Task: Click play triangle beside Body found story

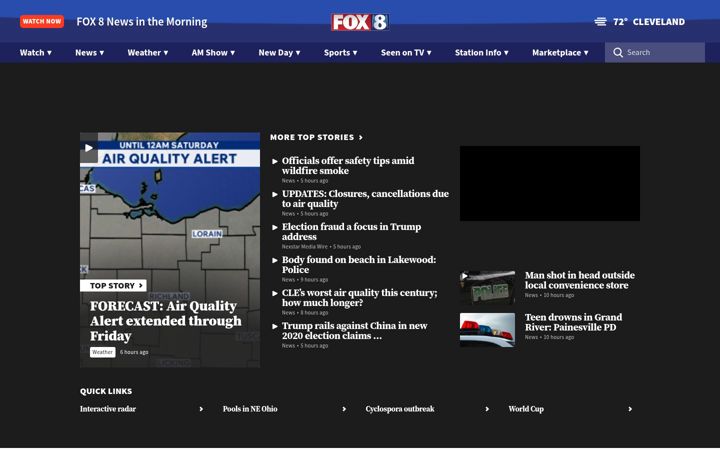Action: (x=275, y=260)
